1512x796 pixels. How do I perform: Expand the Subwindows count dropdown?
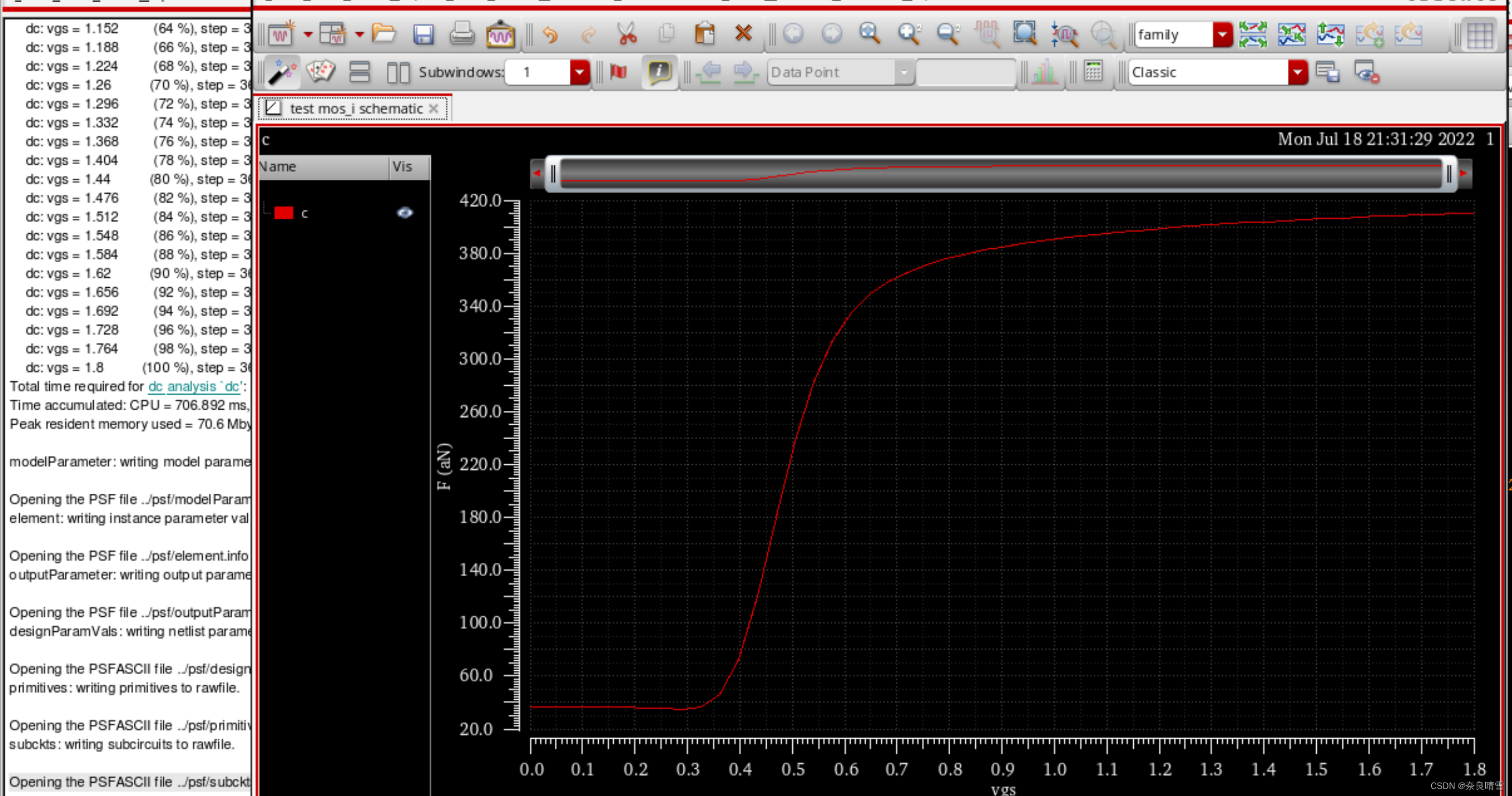coord(579,72)
